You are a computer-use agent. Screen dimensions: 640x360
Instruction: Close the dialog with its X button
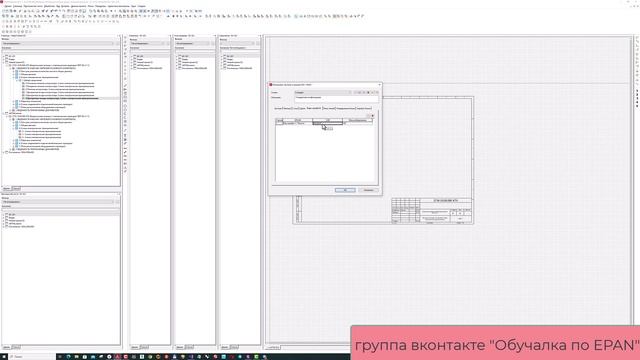(x=379, y=84)
